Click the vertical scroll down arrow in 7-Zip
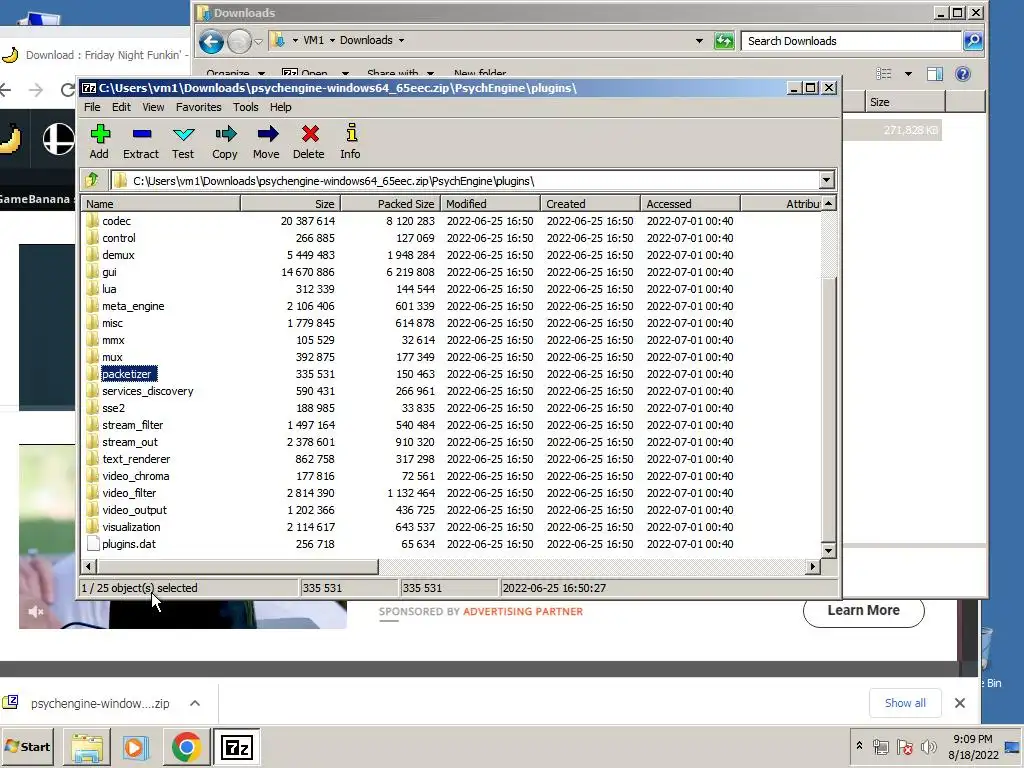Viewport: 1024px width, 768px height. [828, 550]
